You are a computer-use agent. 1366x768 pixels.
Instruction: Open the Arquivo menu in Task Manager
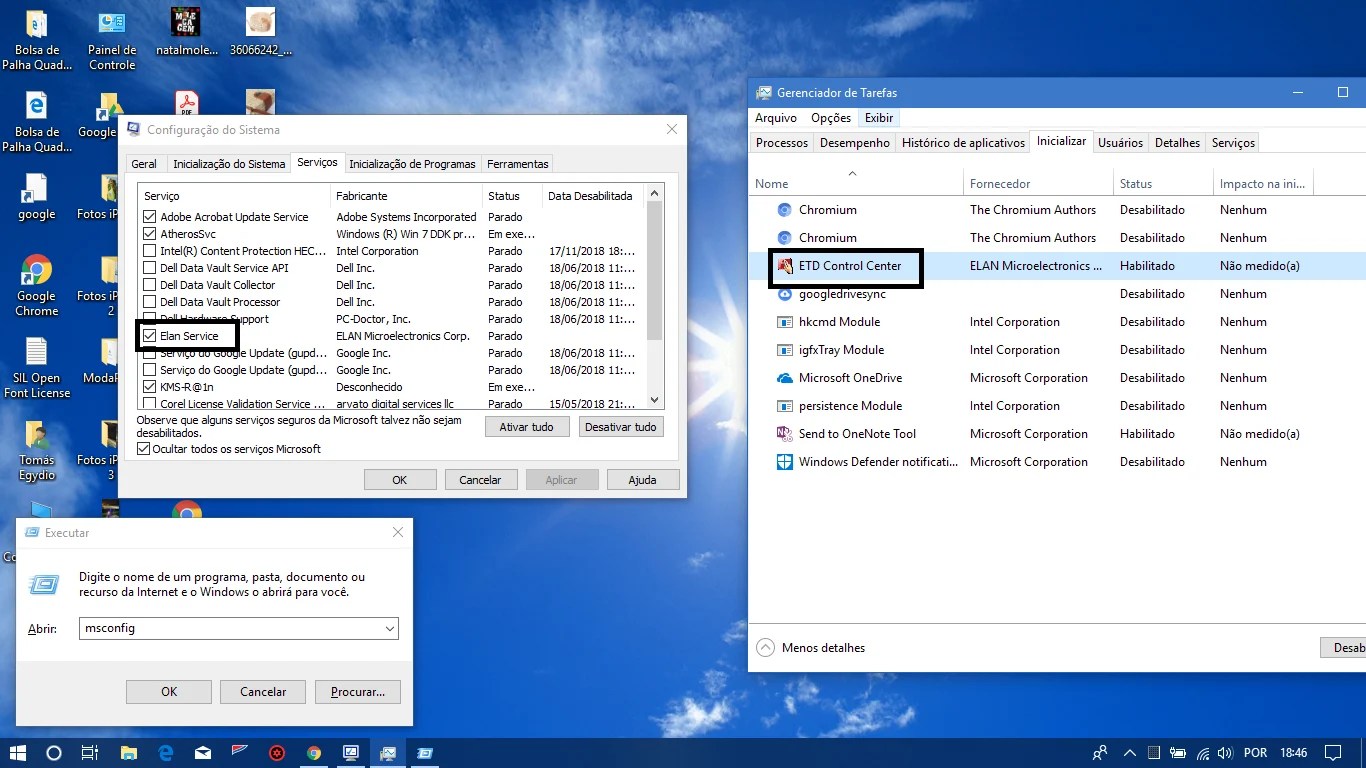(776, 118)
